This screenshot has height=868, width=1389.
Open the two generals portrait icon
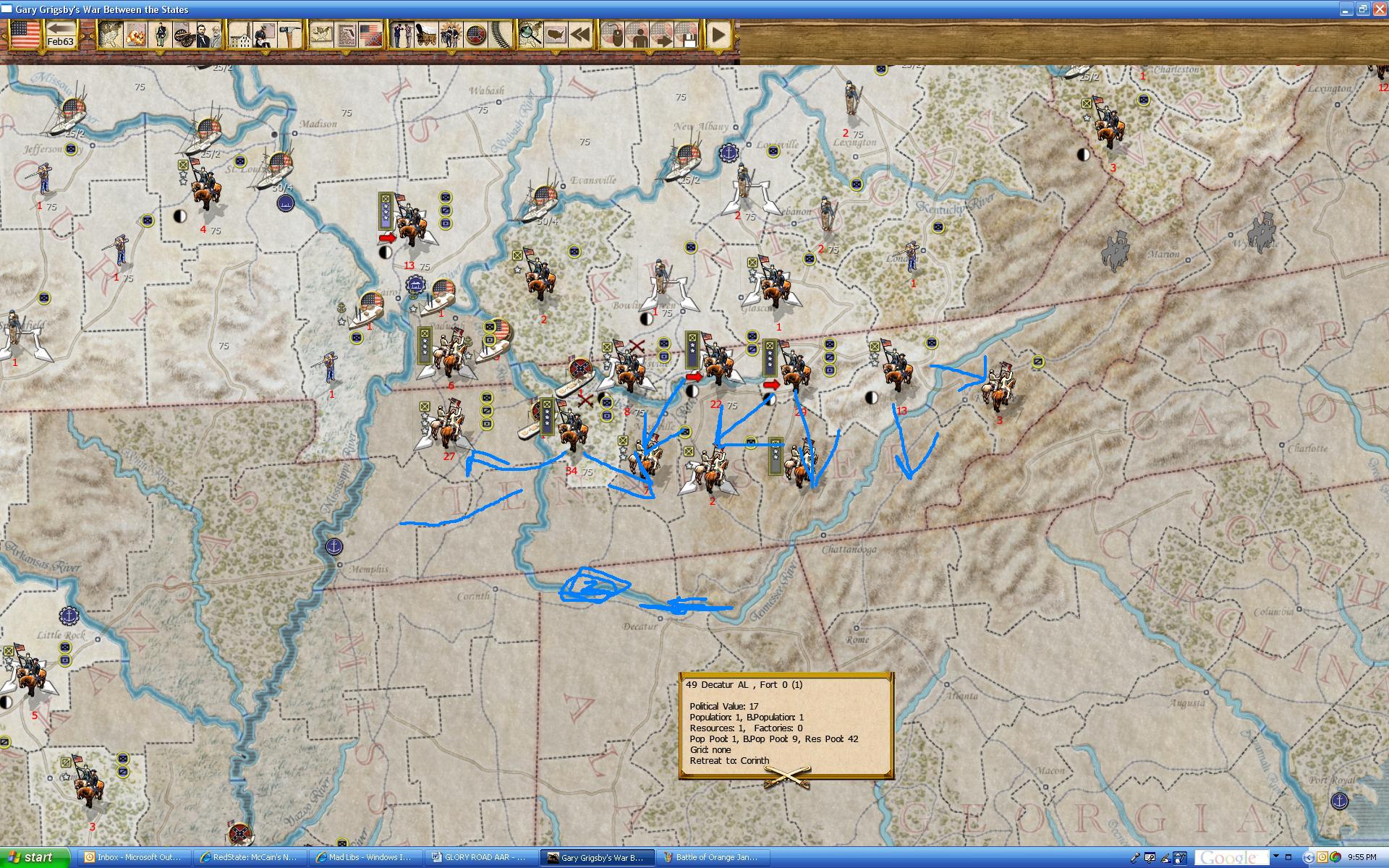click(x=209, y=34)
